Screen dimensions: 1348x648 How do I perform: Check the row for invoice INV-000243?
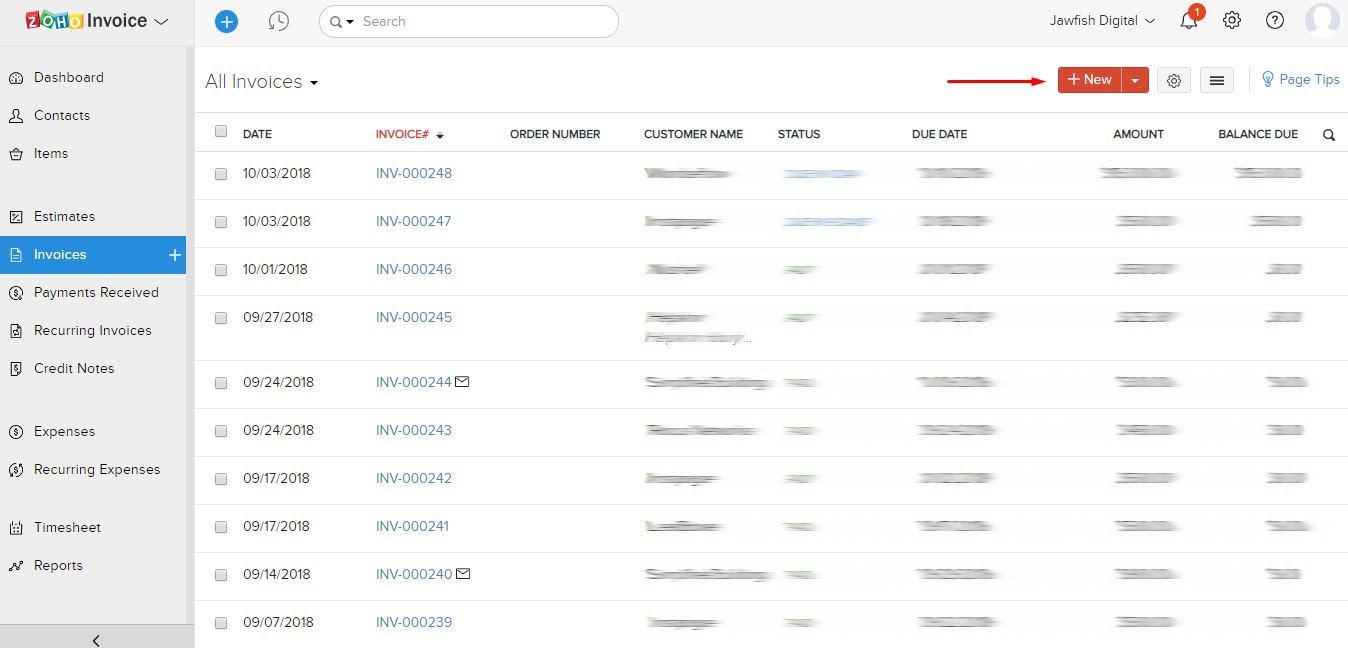click(220, 431)
